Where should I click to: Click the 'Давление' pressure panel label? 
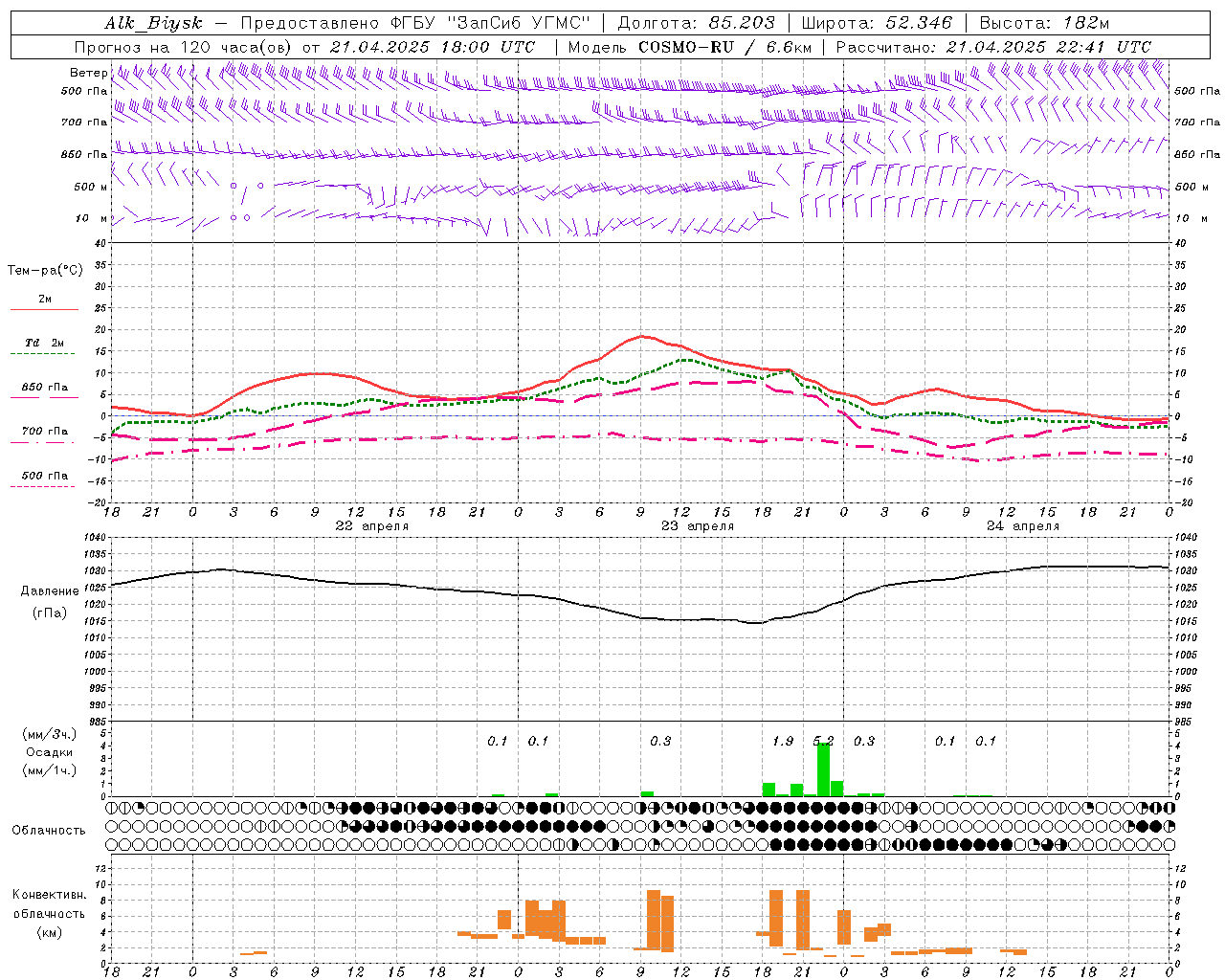click(49, 591)
